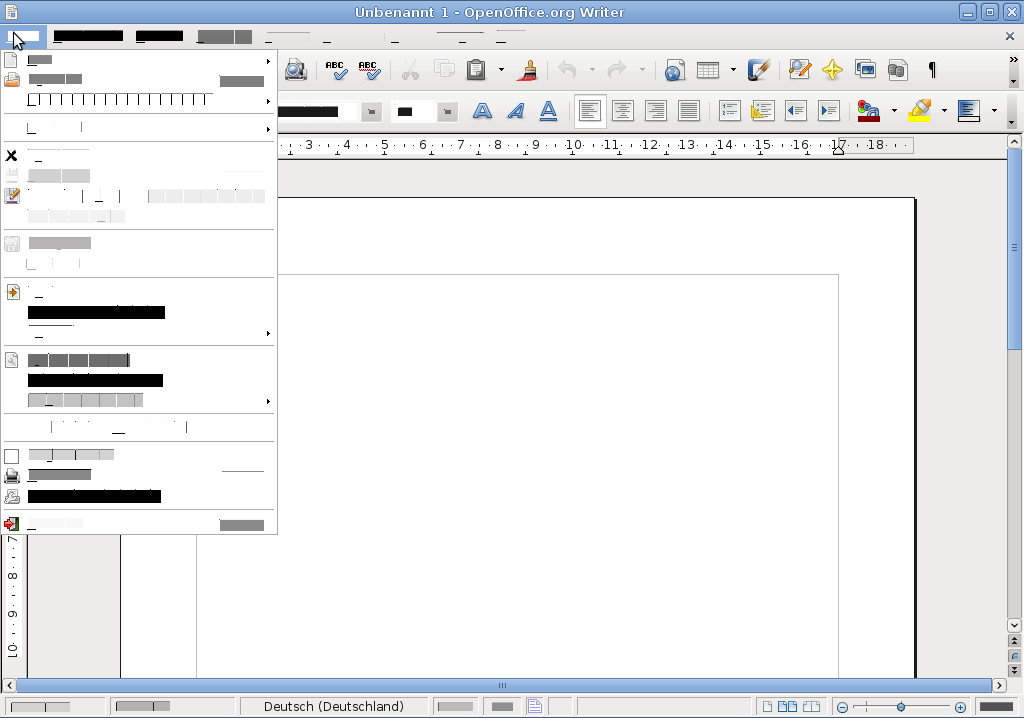Insert a hyperlink using the globe icon
The image size is (1024, 718).
pos(674,70)
